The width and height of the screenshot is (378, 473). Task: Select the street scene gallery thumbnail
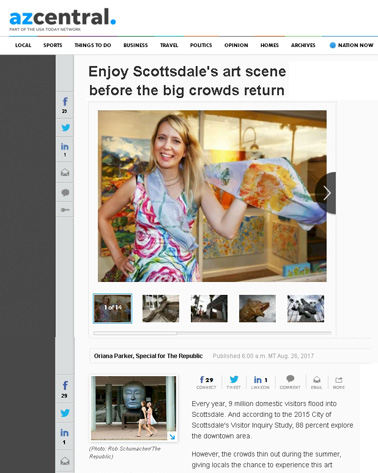pyautogui.click(x=209, y=308)
